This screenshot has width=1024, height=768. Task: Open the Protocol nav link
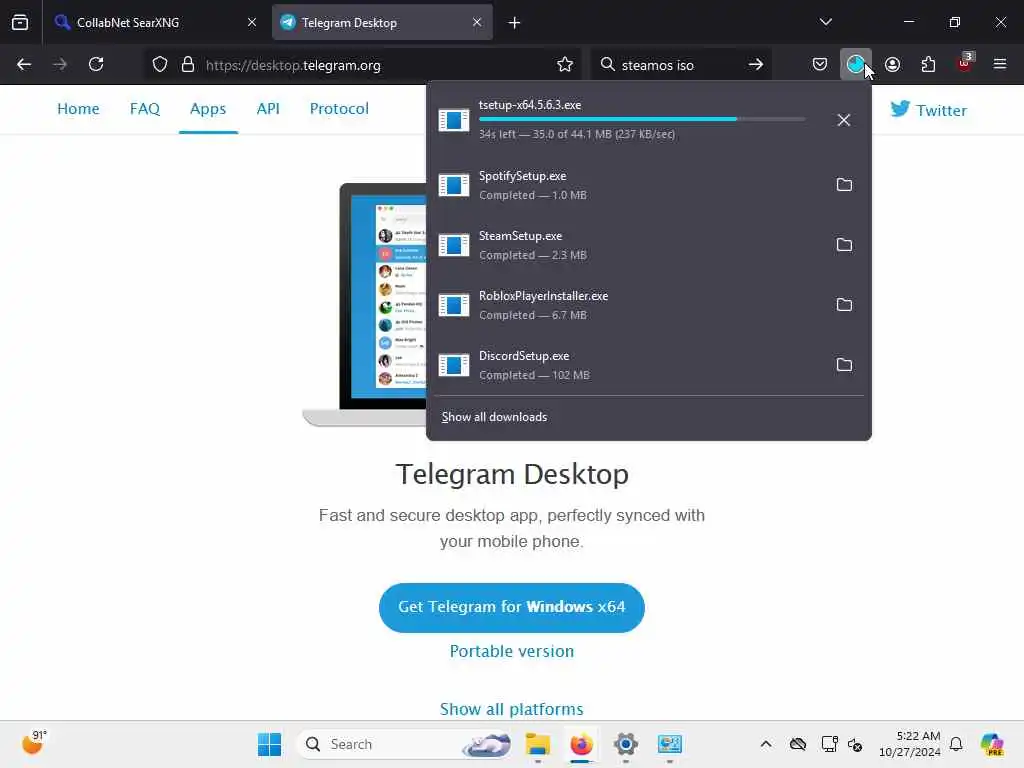click(339, 108)
